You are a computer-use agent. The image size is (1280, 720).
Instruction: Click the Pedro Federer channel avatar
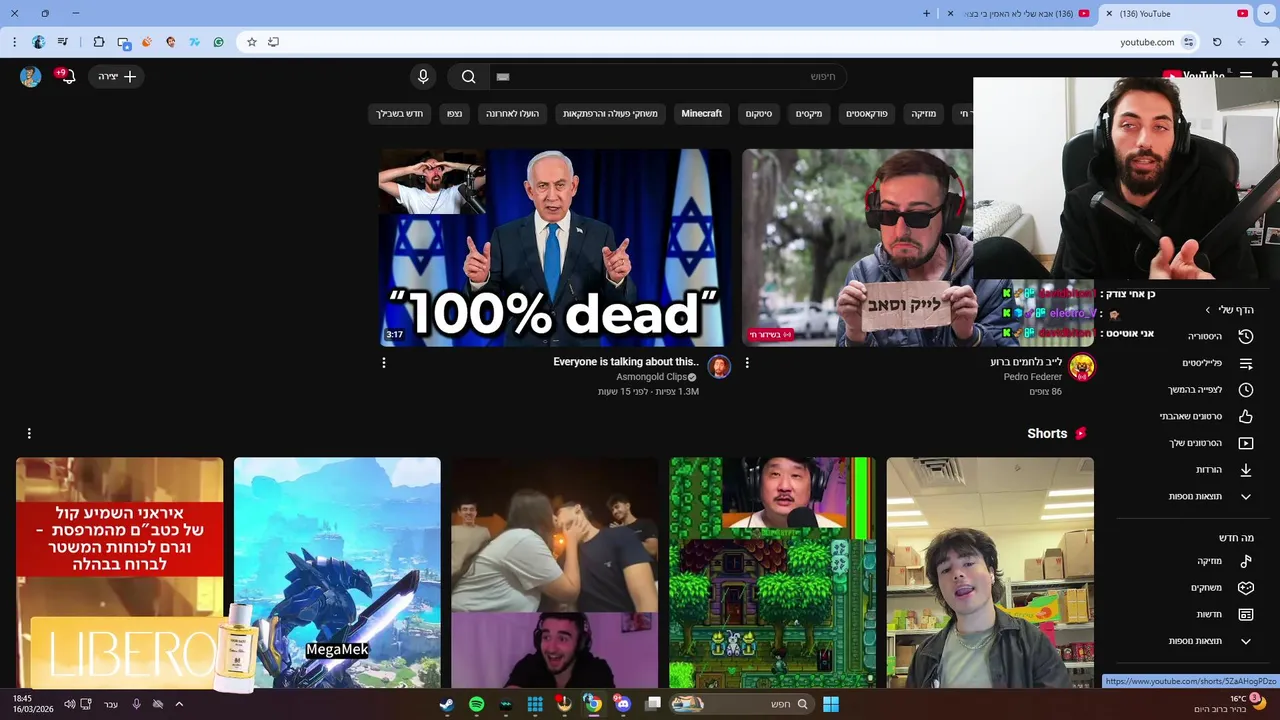point(1081,367)
